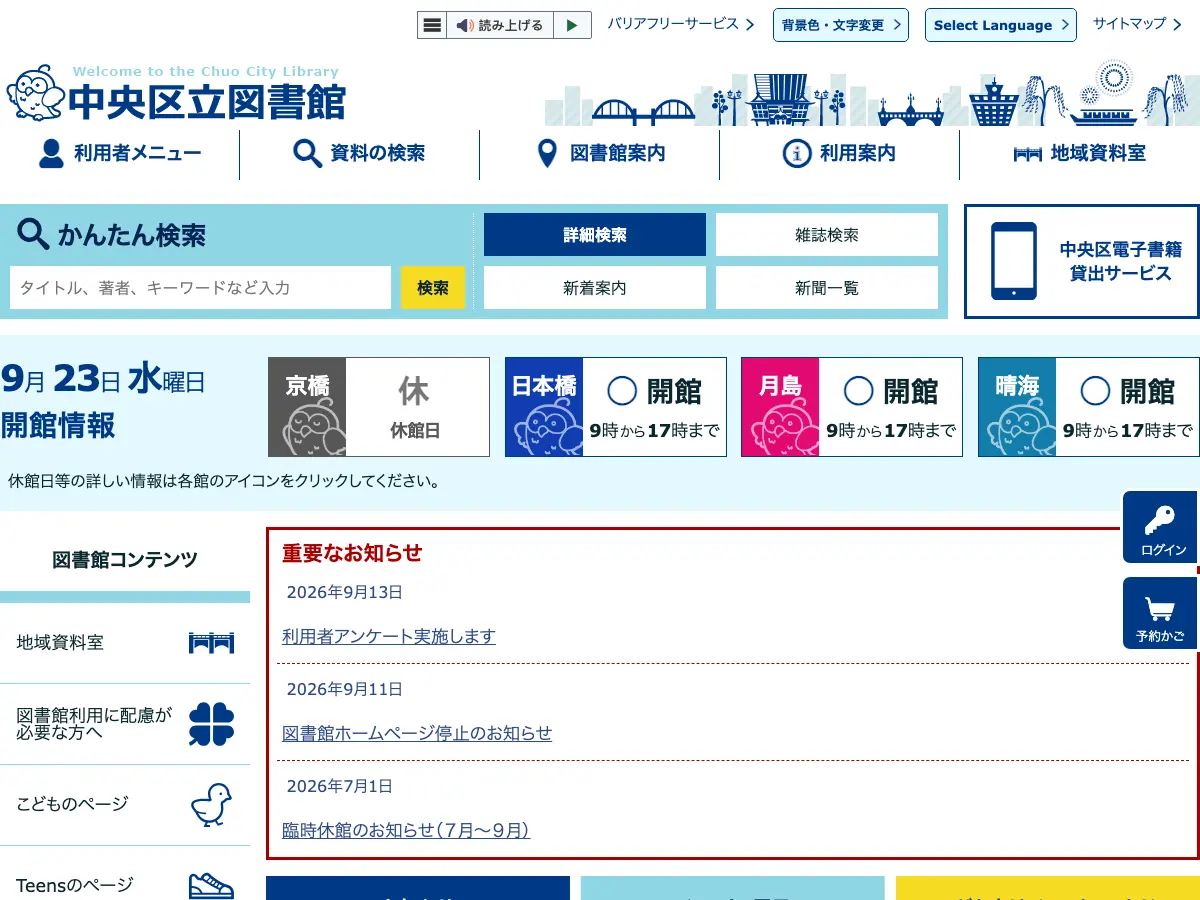The width and height of the screenshot is (1200, 900).
Task: Click the chick icon for children's page
Action: coord(211,805)
